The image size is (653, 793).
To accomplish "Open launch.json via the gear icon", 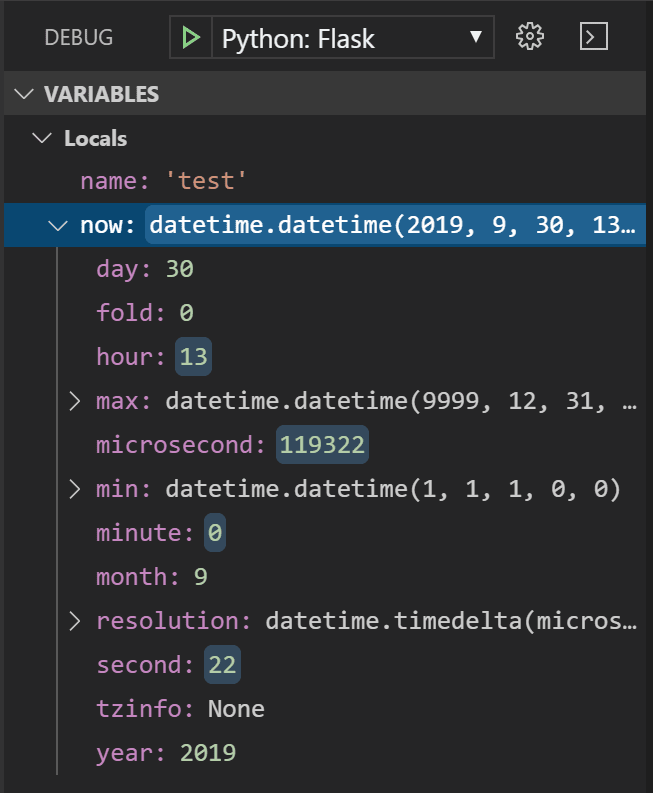I will [x=529, y=38].
